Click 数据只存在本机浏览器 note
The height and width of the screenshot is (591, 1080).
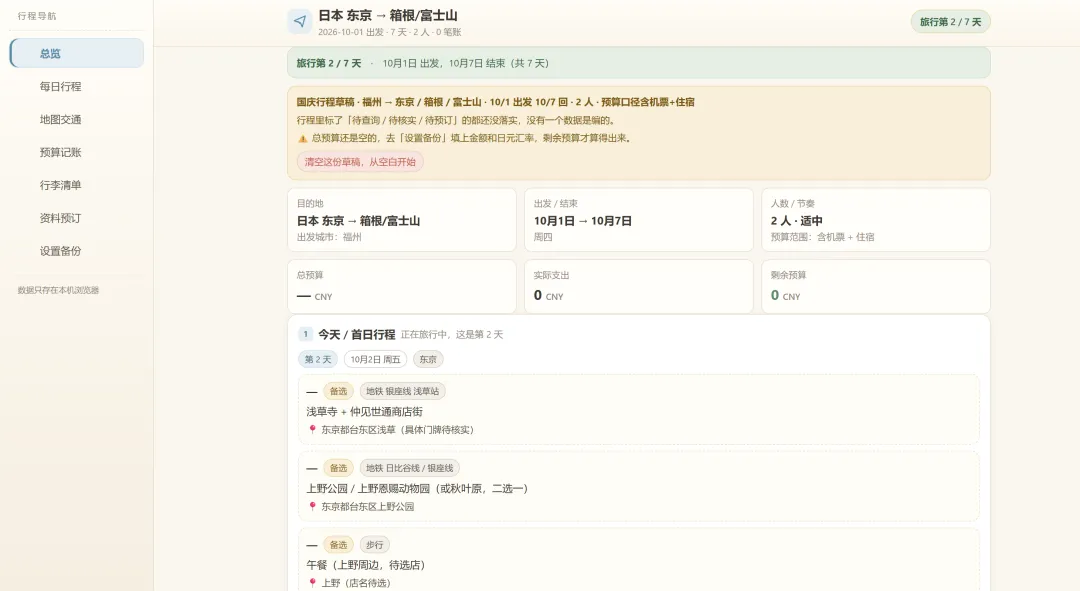[x=59, y=290]
